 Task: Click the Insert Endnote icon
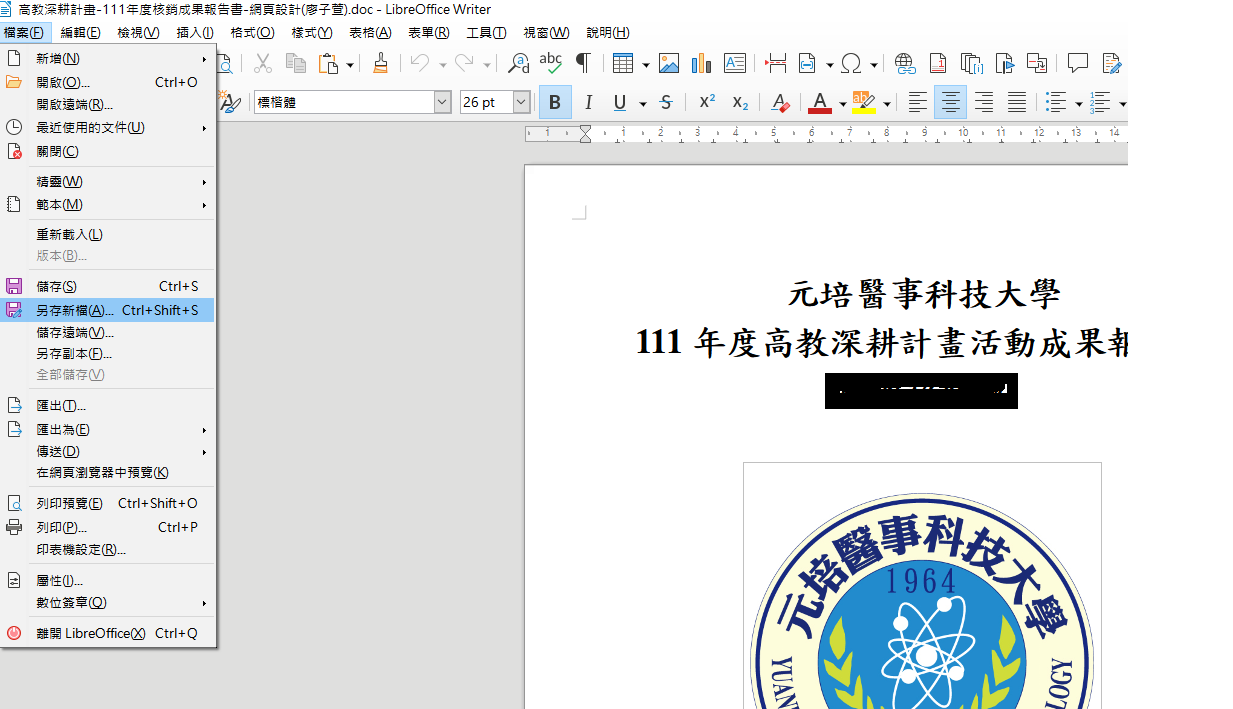971,64
